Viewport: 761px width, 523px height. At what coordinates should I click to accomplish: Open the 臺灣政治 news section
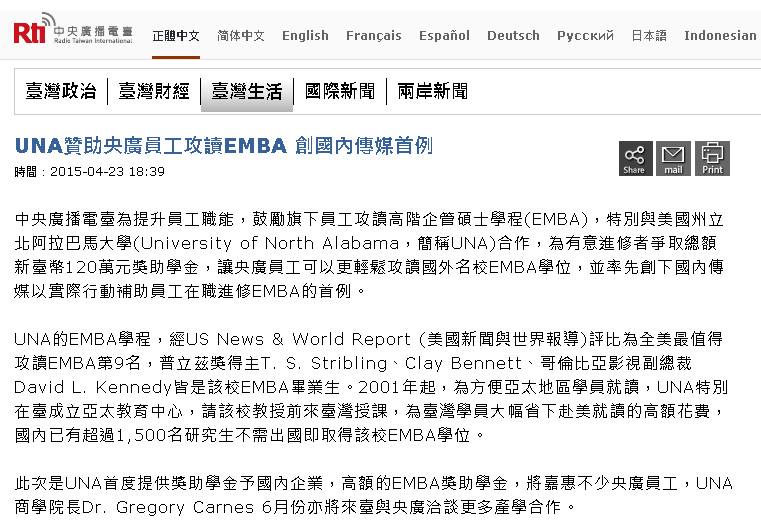pyautogui.click(x=61, y=91)
